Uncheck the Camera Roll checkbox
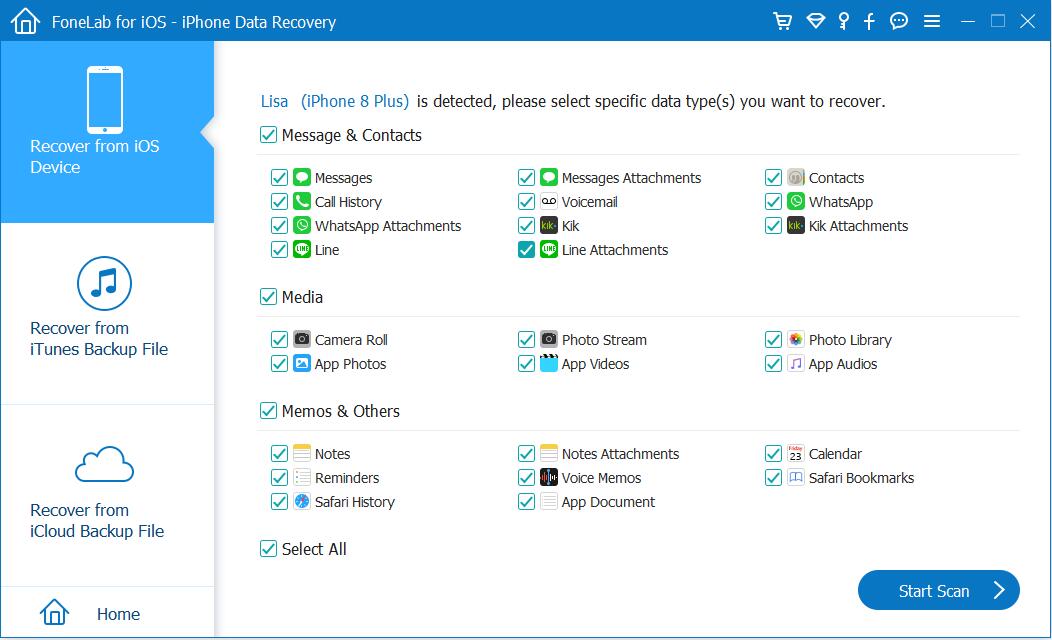Image resolution: width=1052 pixels, height=640 pixels. (x=279, y=340)
